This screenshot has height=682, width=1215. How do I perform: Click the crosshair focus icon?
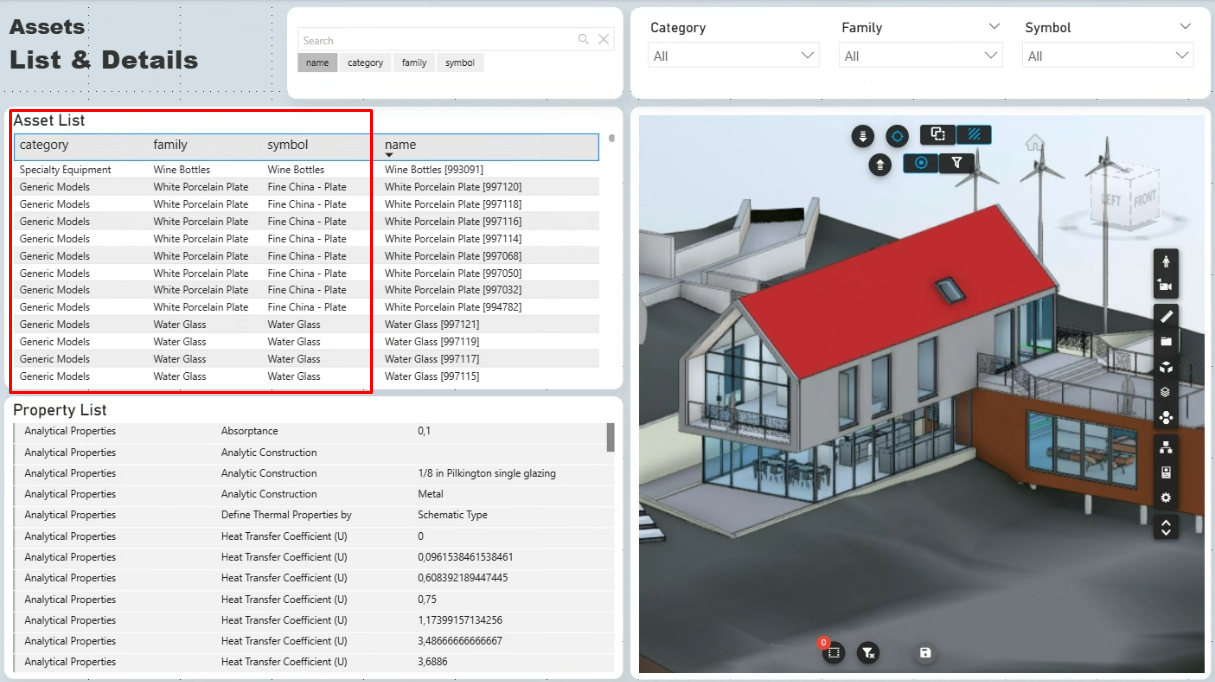click(x=897, y=135)
